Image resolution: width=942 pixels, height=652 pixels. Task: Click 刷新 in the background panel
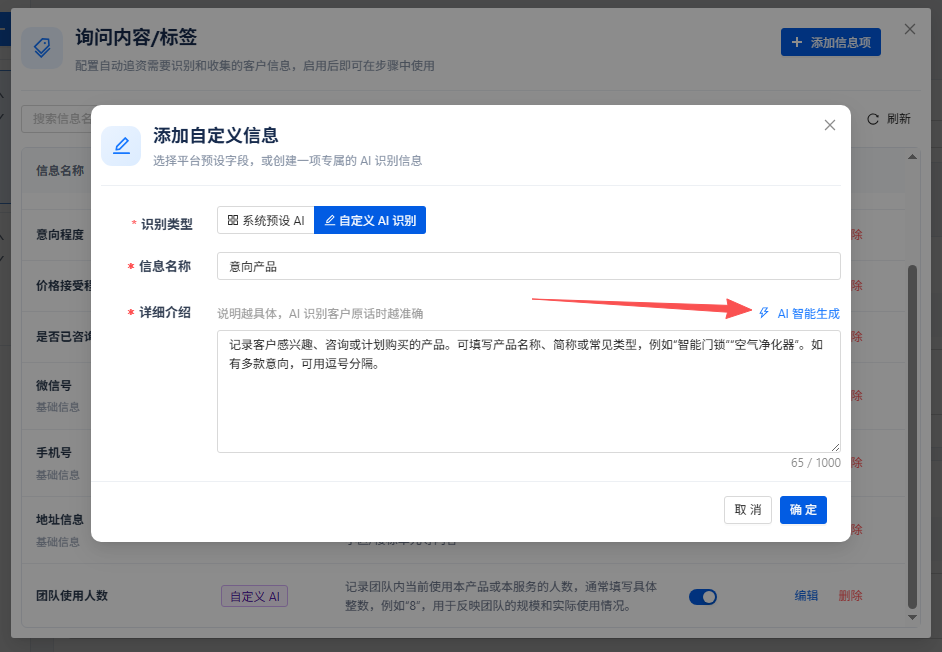click(x=890, y=119)
